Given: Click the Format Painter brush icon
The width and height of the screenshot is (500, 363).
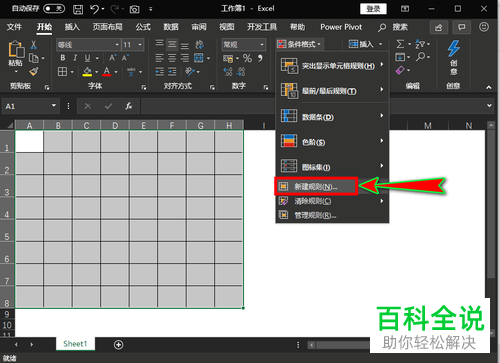Looking at the screenshot, I should coord(34,71).
